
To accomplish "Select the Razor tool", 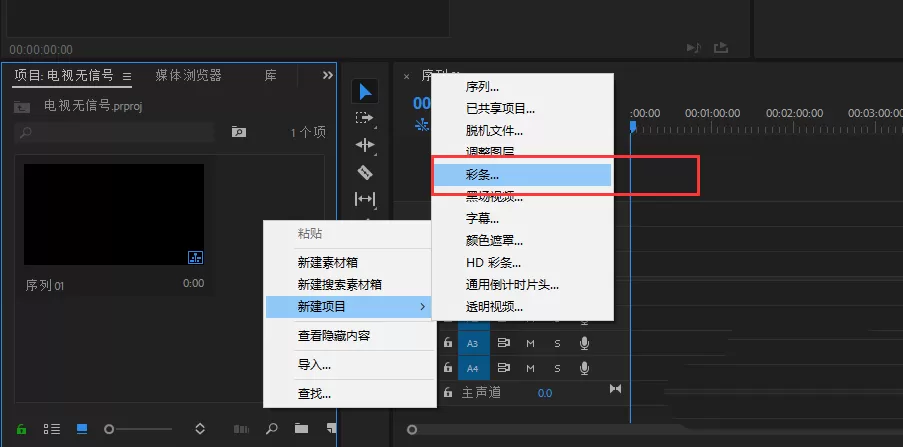I will point(365,172).
